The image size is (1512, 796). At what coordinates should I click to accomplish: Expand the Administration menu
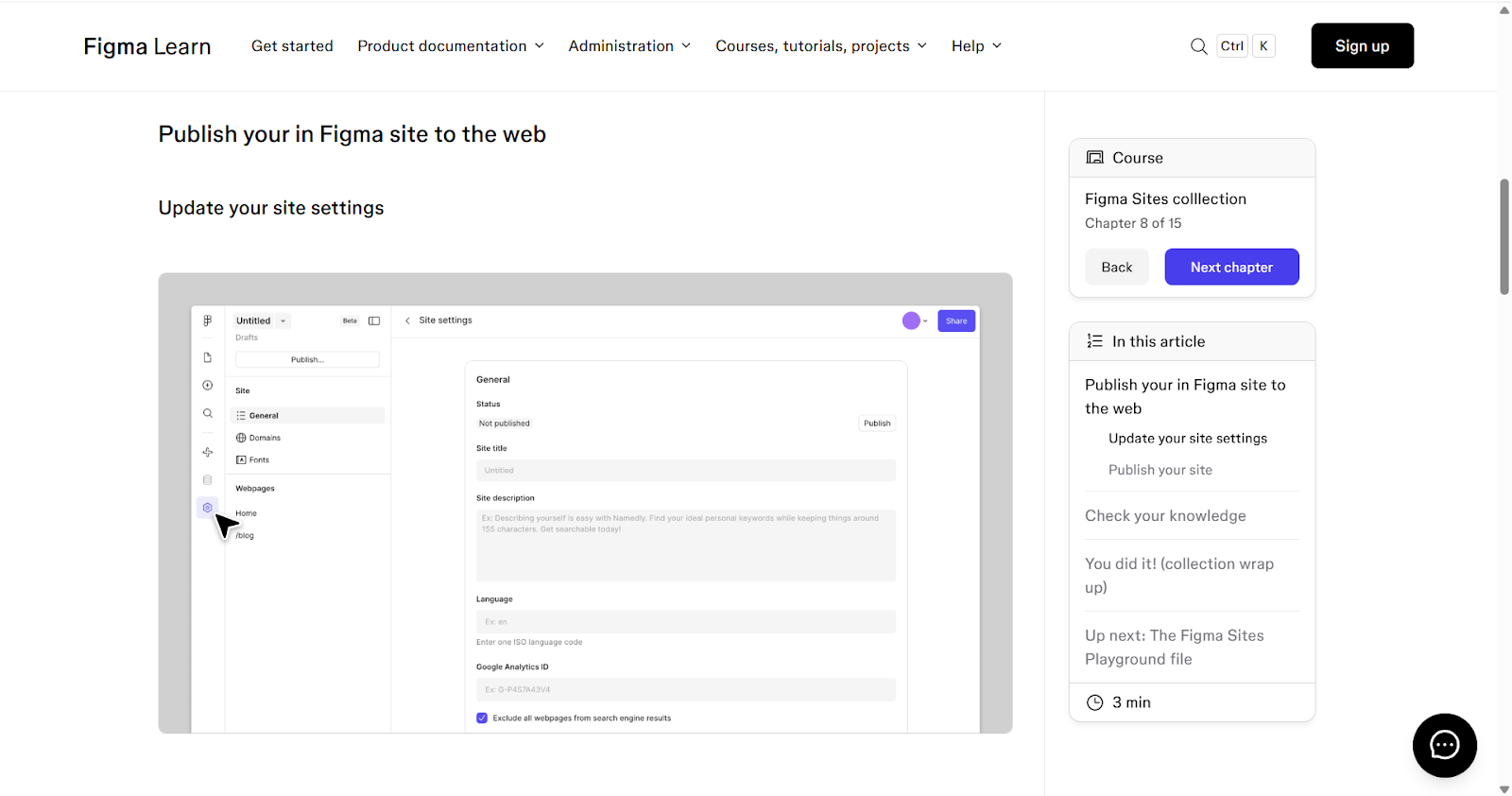[x=629, y=46]
